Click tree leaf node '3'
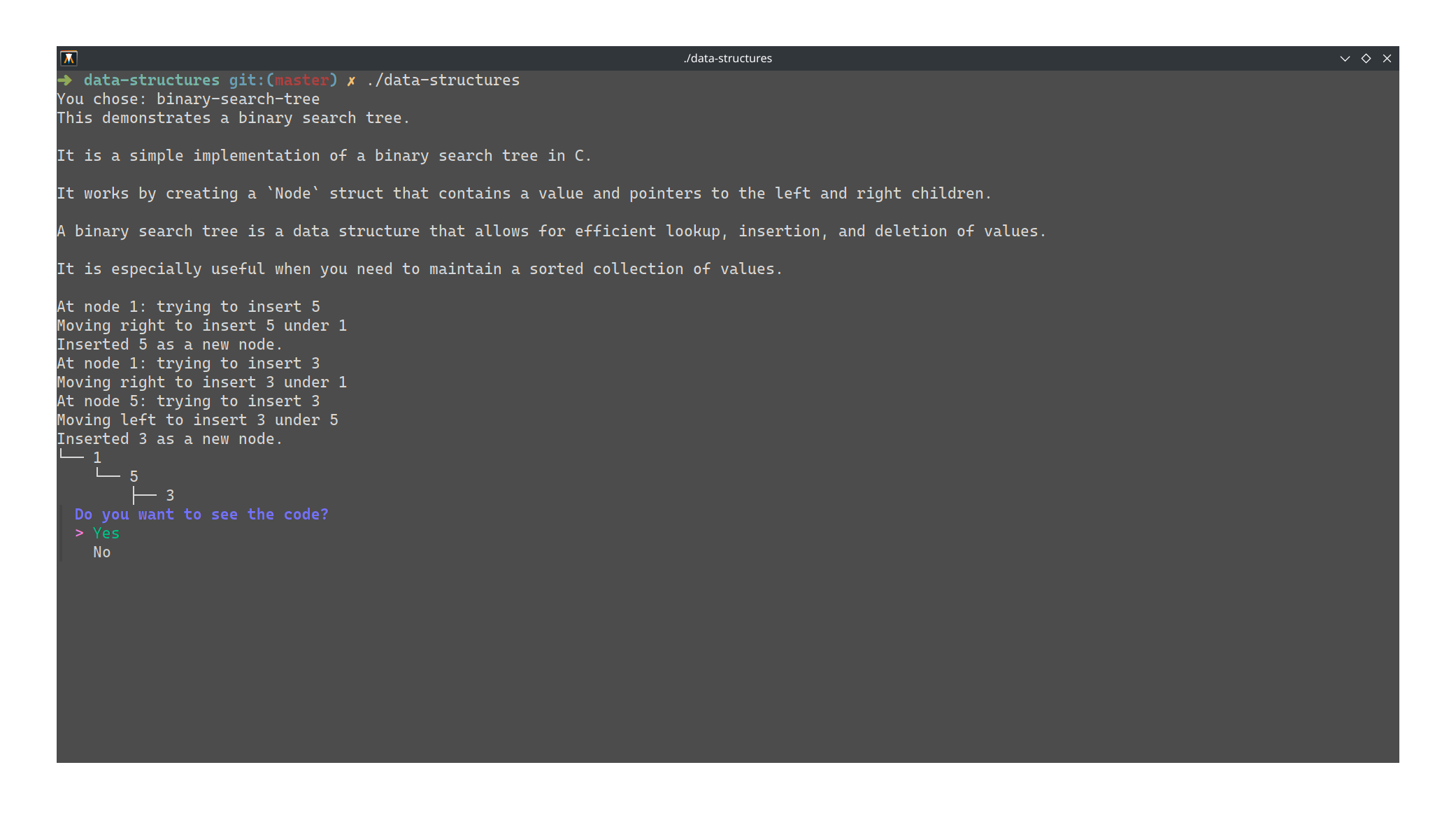The height and width of the screenshot is (830, 1456). (x=170, y=495)
